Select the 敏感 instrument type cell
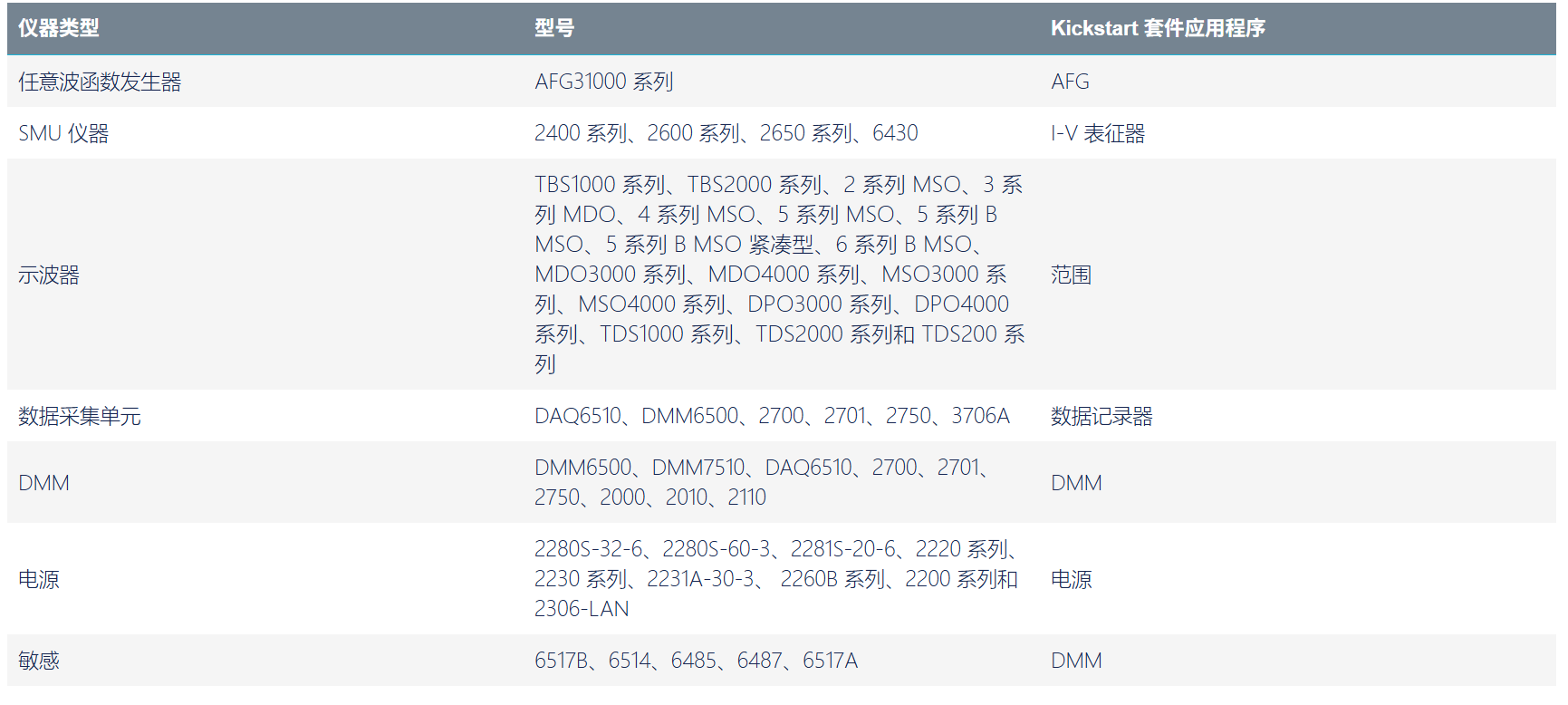The height and width of the screenshot is (705, 1568). pyautogui.click(x=39, y=661)
